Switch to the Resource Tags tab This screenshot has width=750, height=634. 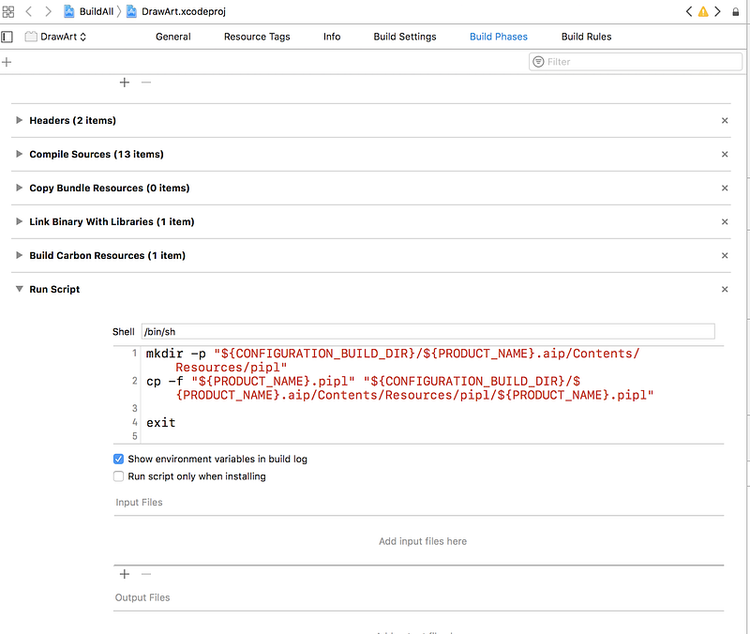[x=257, y=37]
